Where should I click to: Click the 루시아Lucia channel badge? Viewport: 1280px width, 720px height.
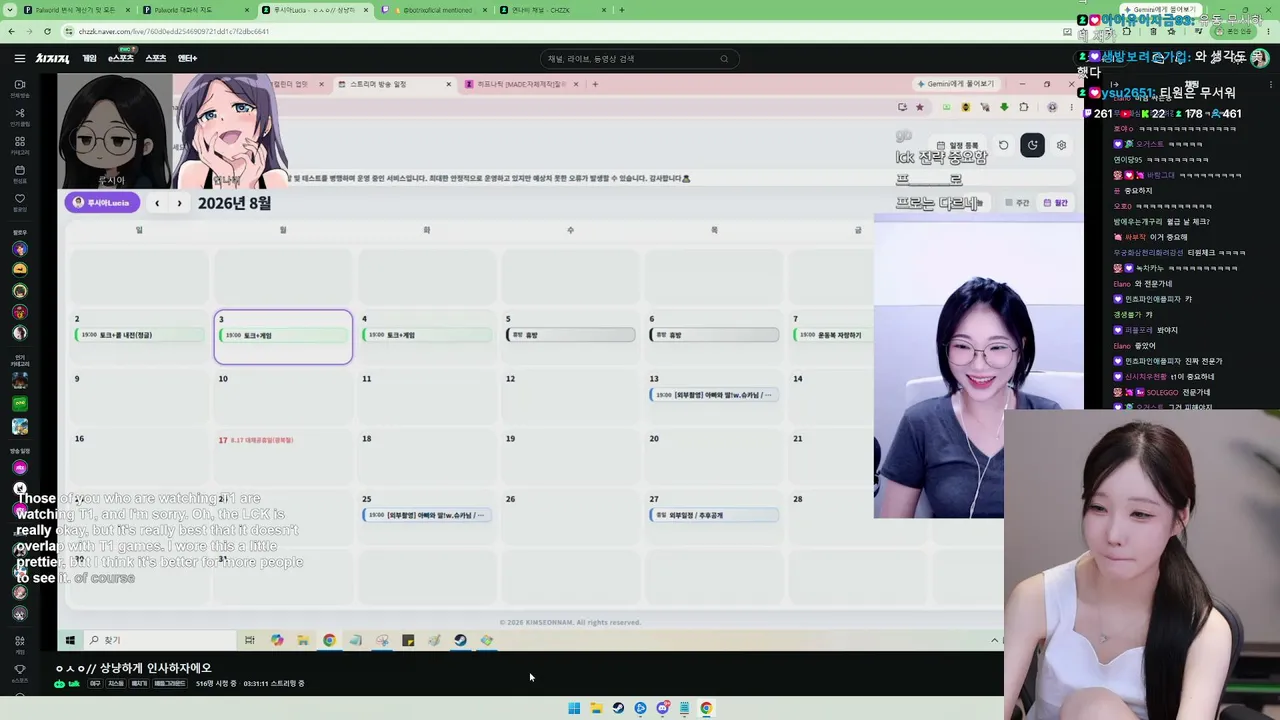click(x=102, y=203)
